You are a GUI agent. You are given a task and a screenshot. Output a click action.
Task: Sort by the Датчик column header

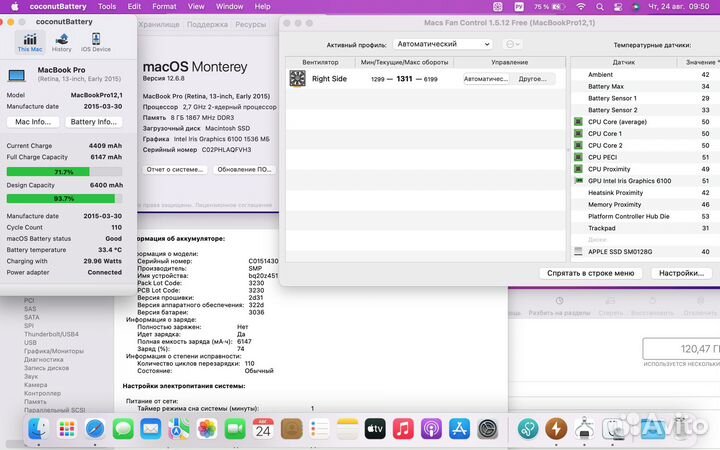(624, 62)
